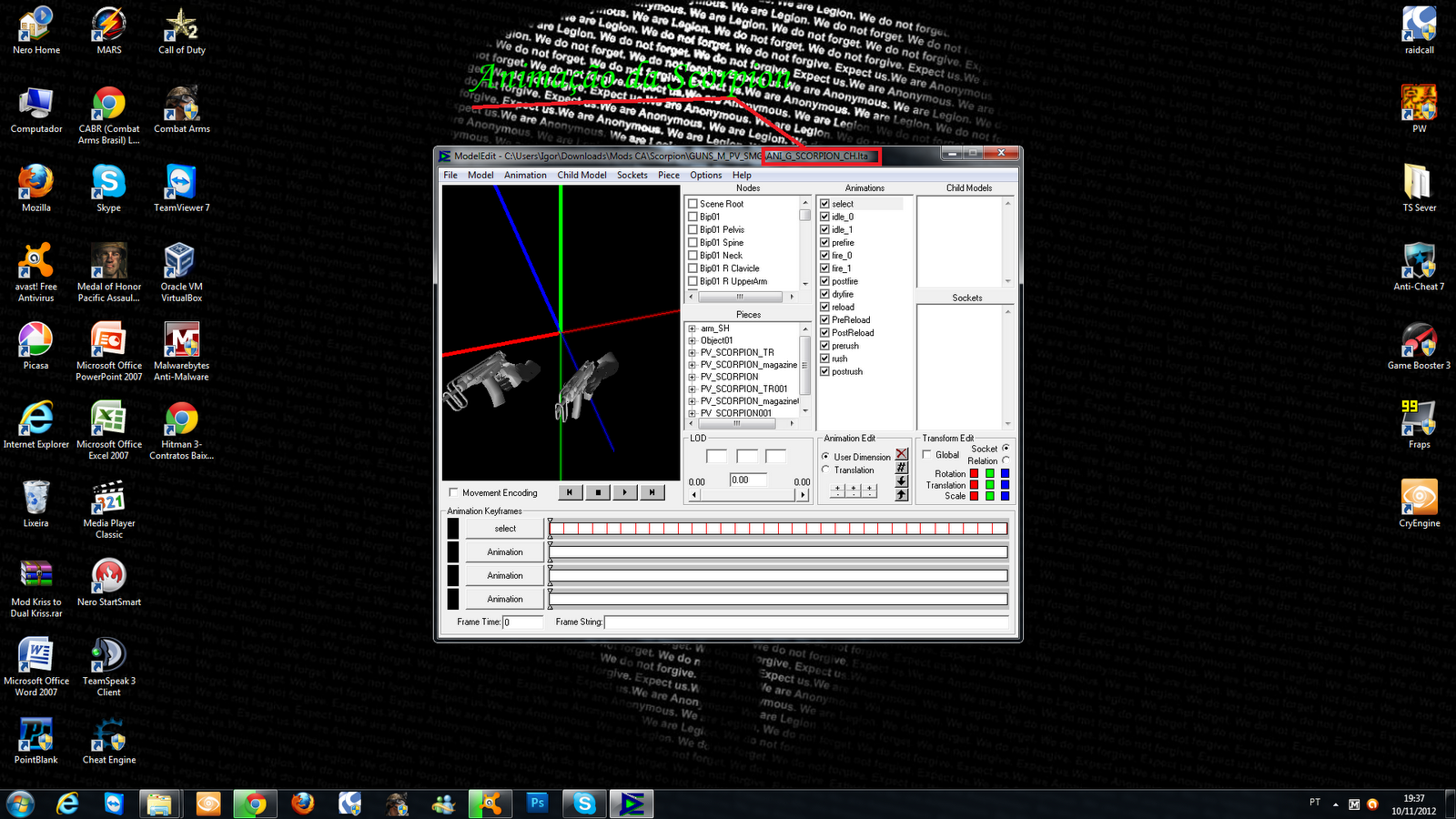Click the Photoshop icon in the taskbar
1456x819 pixels.
538,804
